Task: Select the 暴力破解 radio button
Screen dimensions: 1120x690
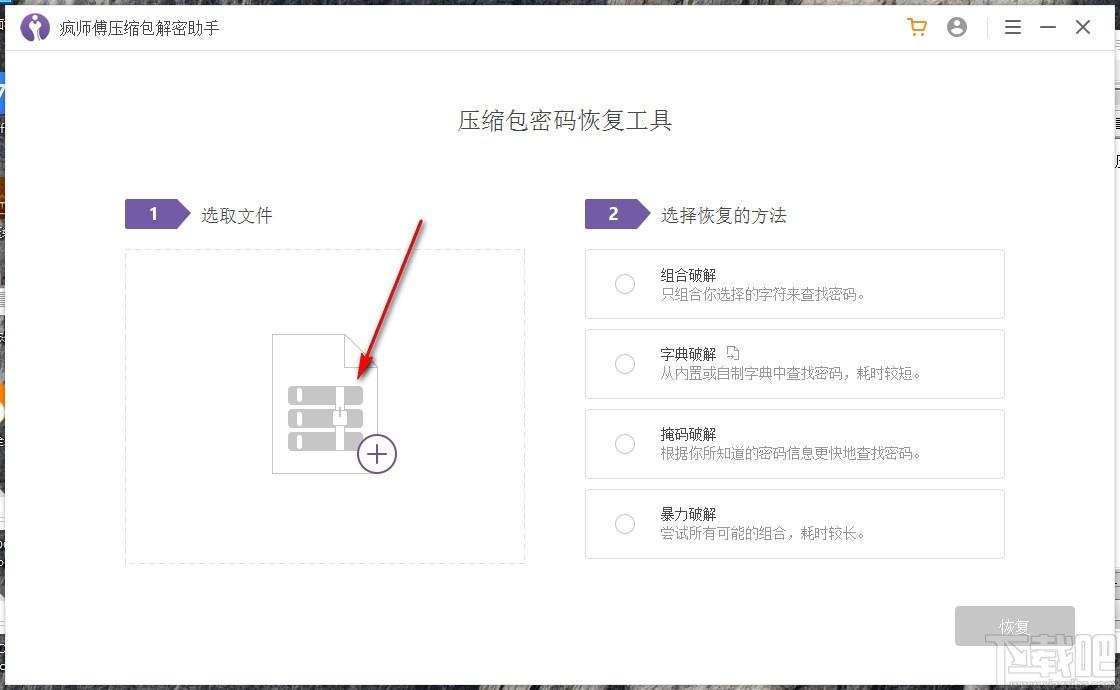Action: click(x=625, y=524)
